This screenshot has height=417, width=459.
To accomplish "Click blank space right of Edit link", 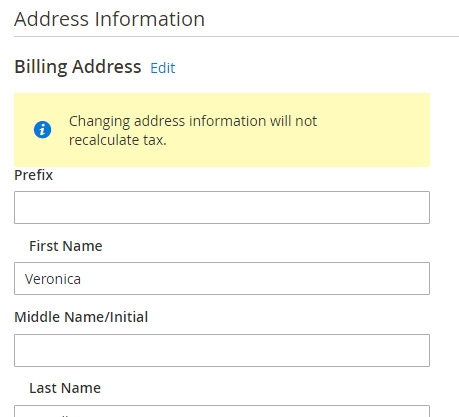I will [300, 68].
